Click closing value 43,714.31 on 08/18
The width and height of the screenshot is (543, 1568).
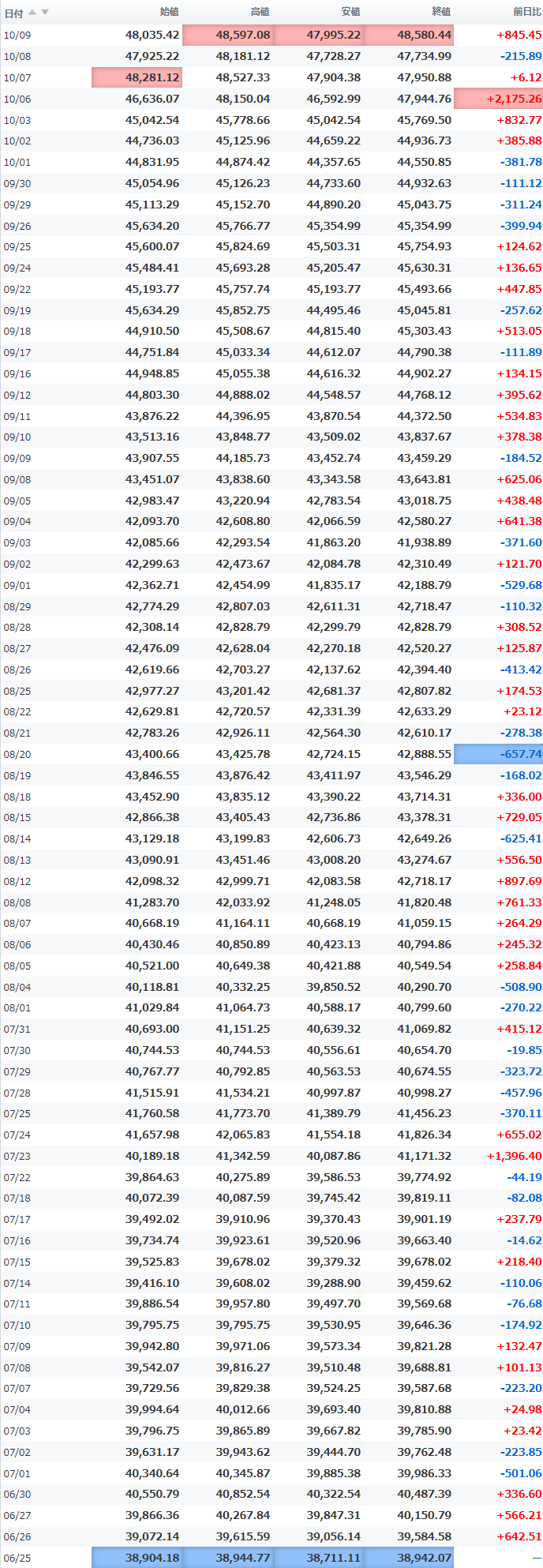click(425, 797)
